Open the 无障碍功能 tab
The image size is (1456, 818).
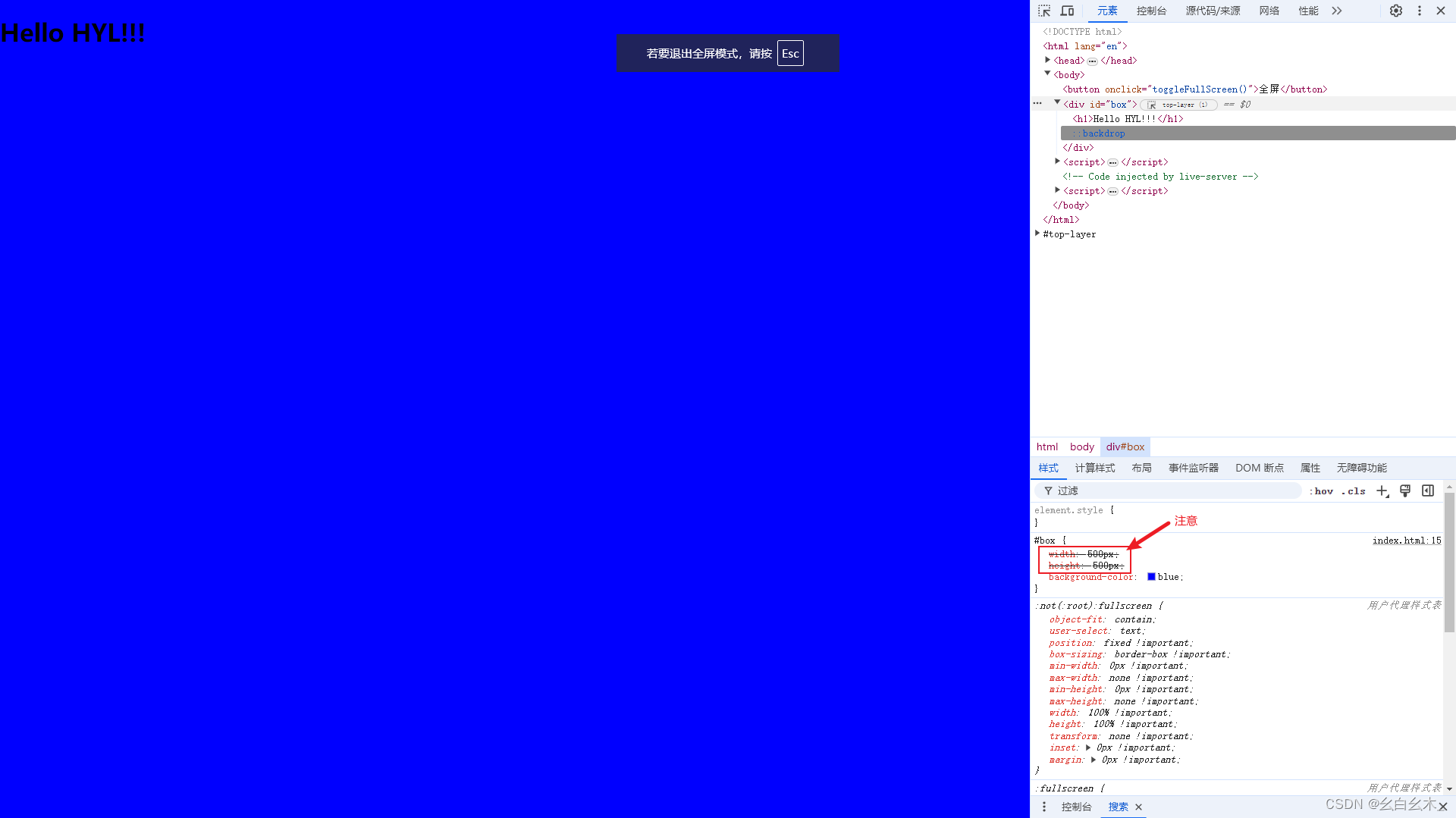(x=1362, y=468)
